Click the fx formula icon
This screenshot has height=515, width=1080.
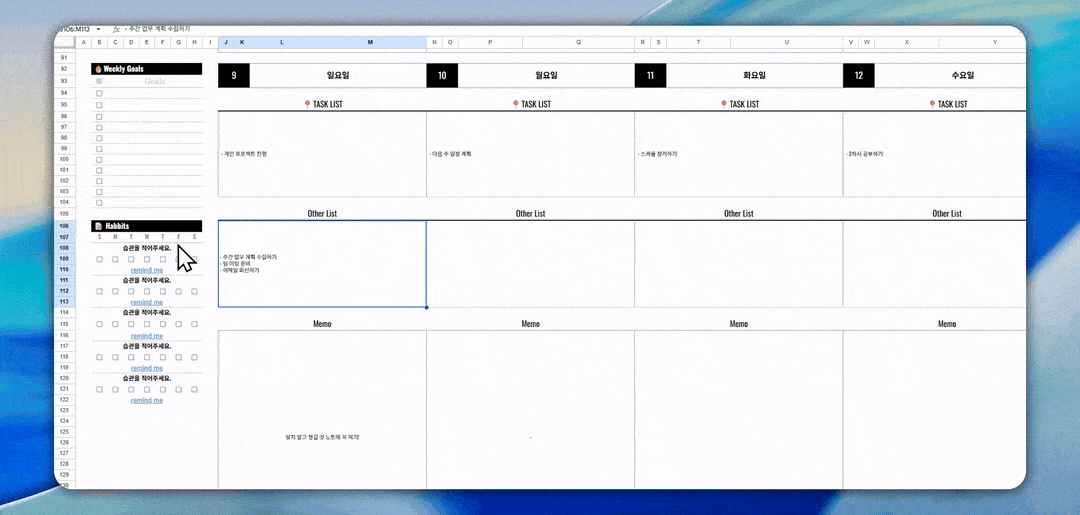pos(116,29)
